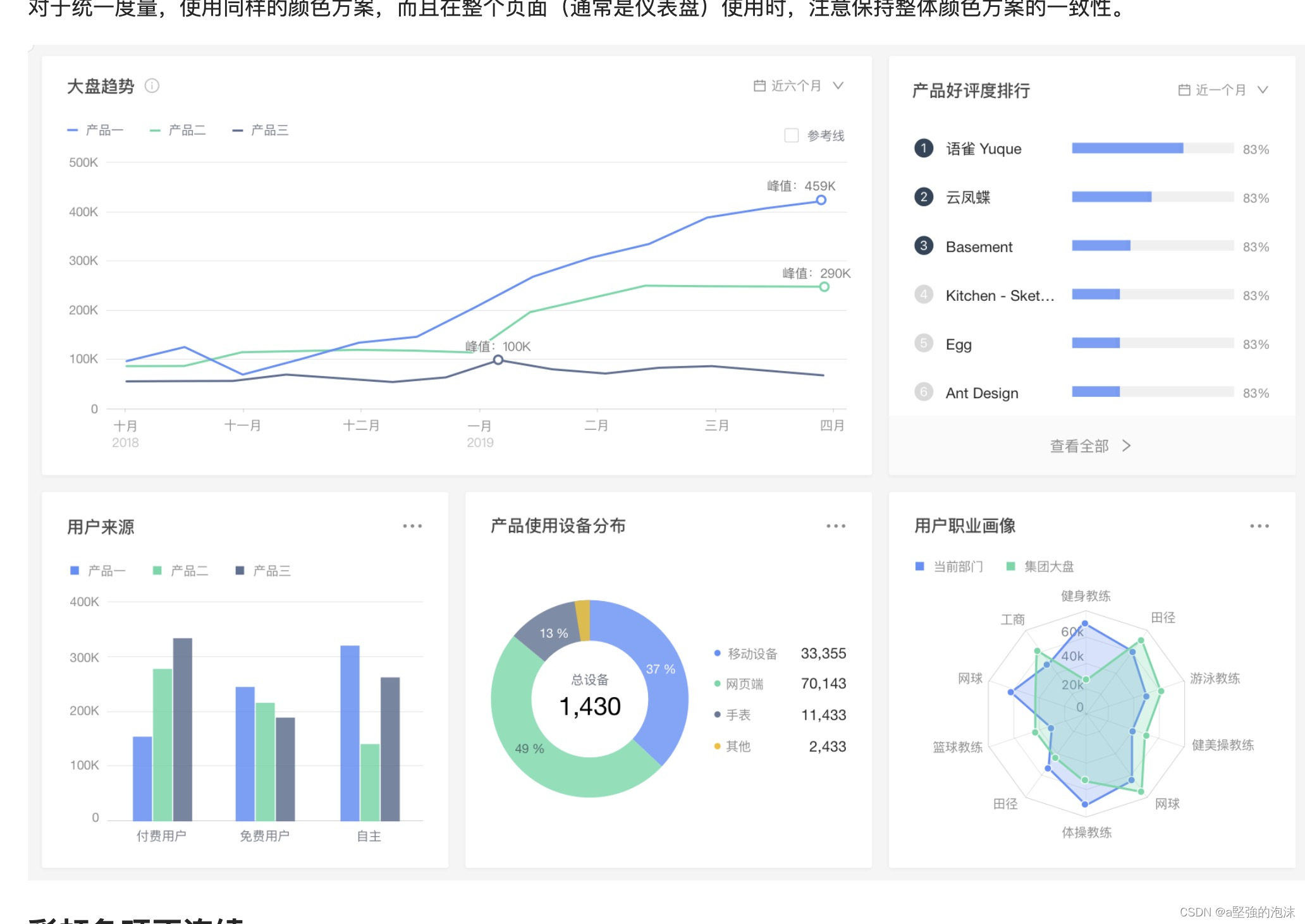Click 体操教练 axis label on radar chart
The width and height of the screenshot is (1305, 924).
click(1086, 832)
